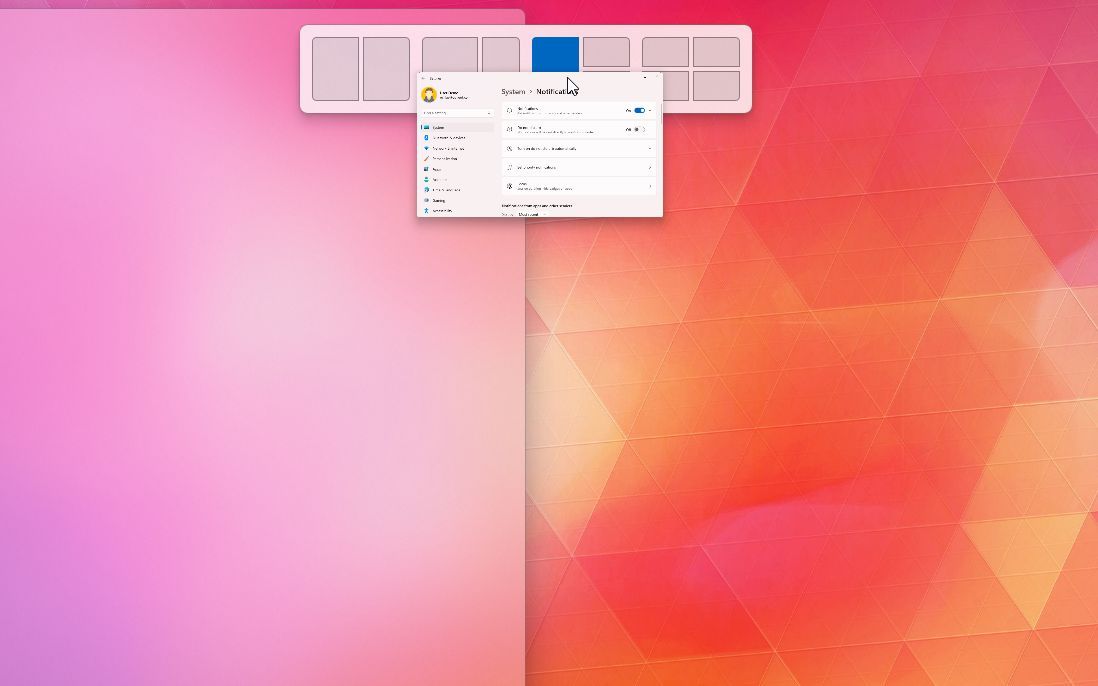
Task: Expand Turn on do not disturb automatically
Action: pos(649,148)
